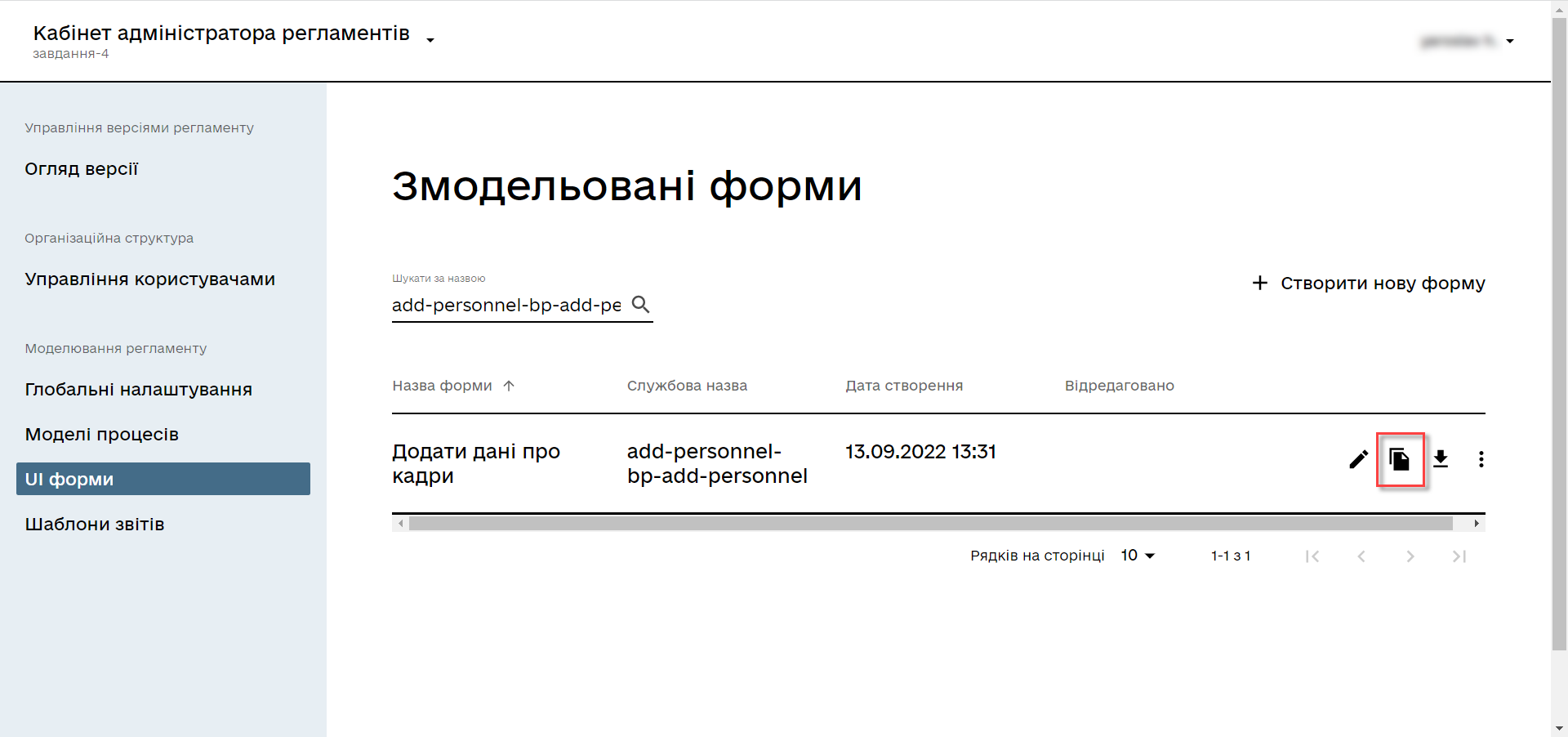Go to the previous page arrow
This screenshot has width=1568, height=737.
[1361, 556]
